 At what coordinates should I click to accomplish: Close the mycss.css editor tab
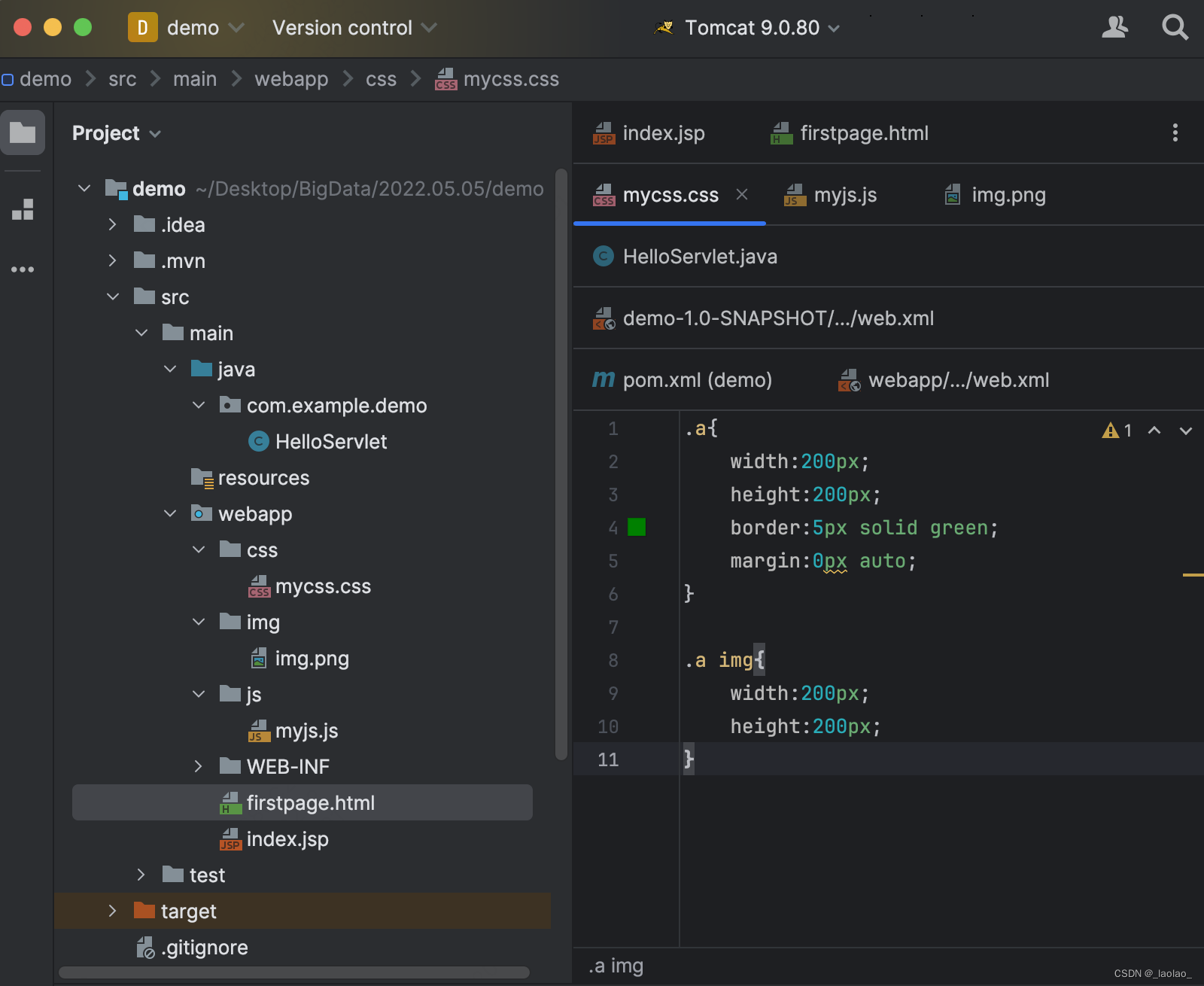pos(742,194)
